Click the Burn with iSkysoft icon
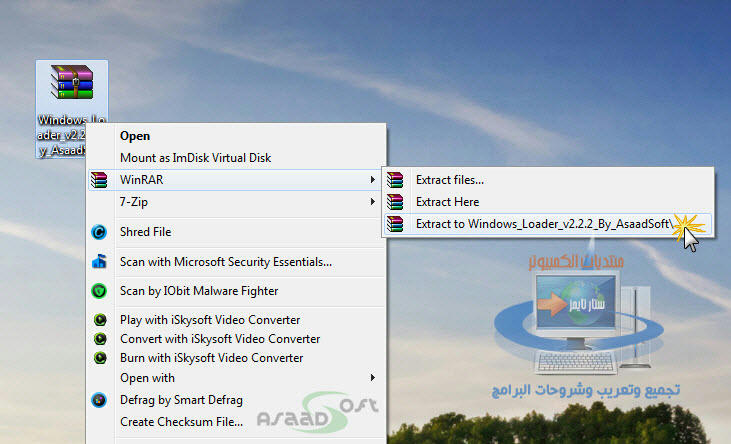This screenshot has width=731, height=444. coord(99,357)
